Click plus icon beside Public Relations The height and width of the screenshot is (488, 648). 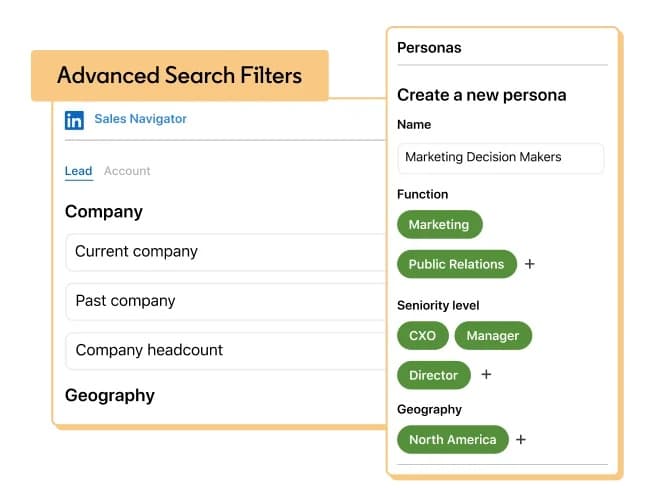[x=530, y=264]
